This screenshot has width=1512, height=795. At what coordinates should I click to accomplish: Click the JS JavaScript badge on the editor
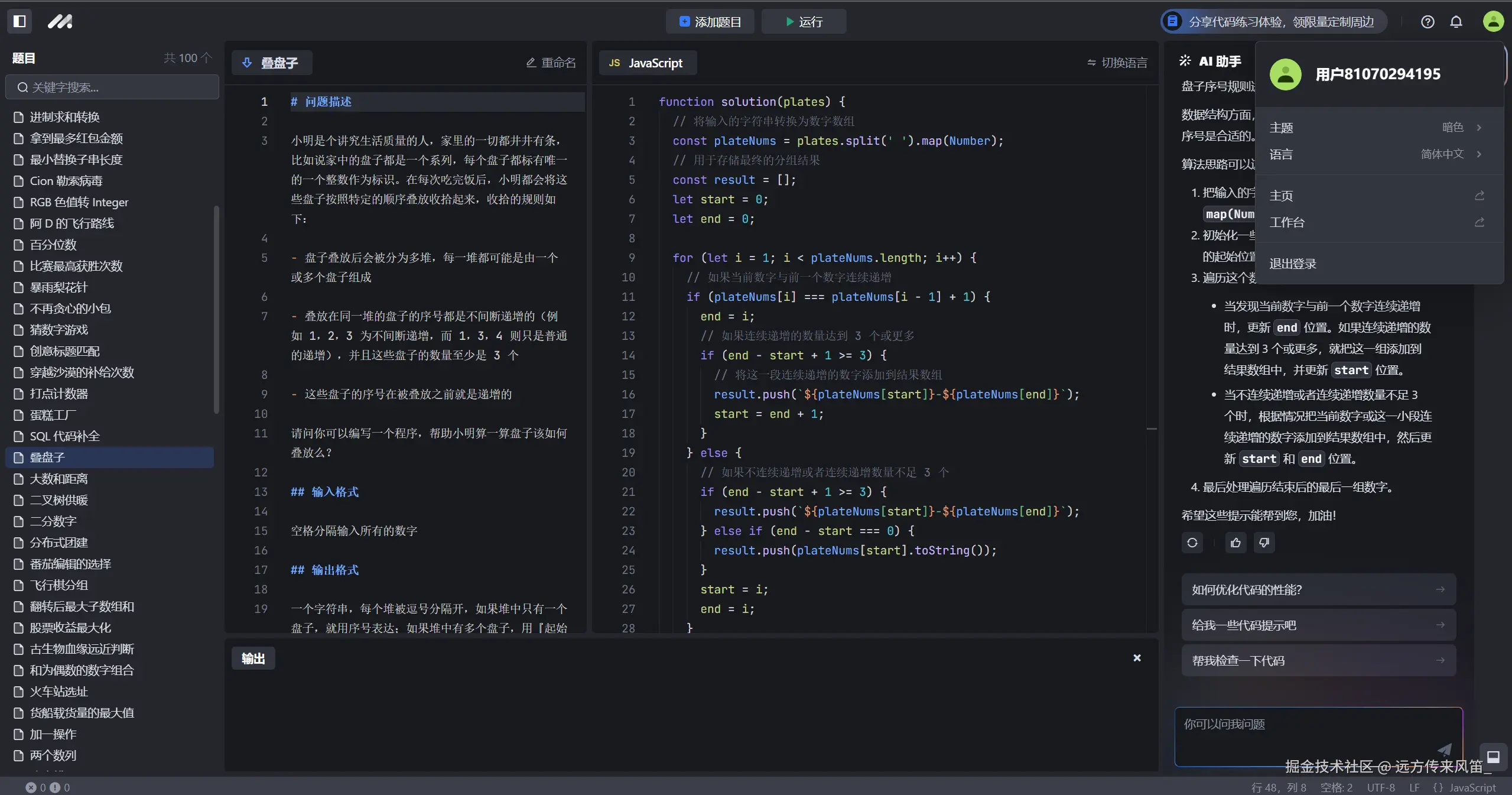647,63
